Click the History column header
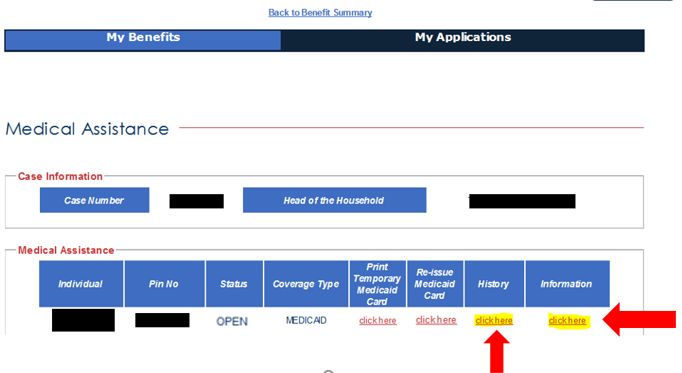Viewport: 682px width, 373px height. [x=494, y=284]
